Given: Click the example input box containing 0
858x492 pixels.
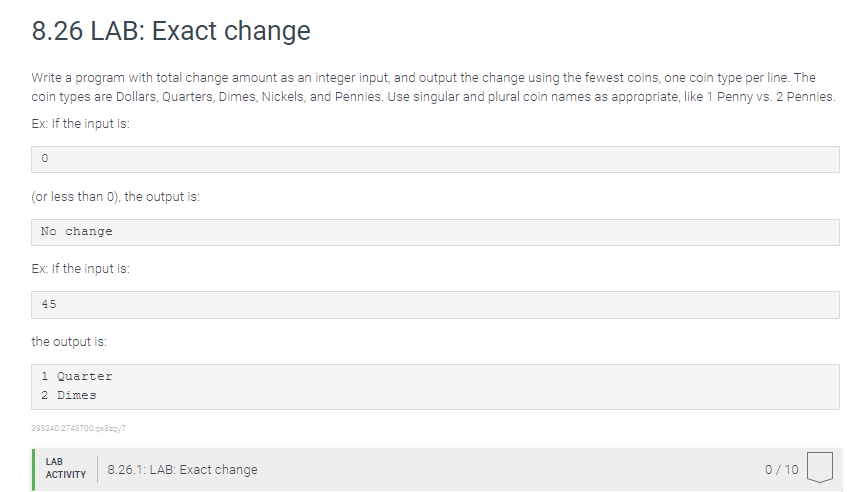Looking at the screenshot, I should 435,159.
